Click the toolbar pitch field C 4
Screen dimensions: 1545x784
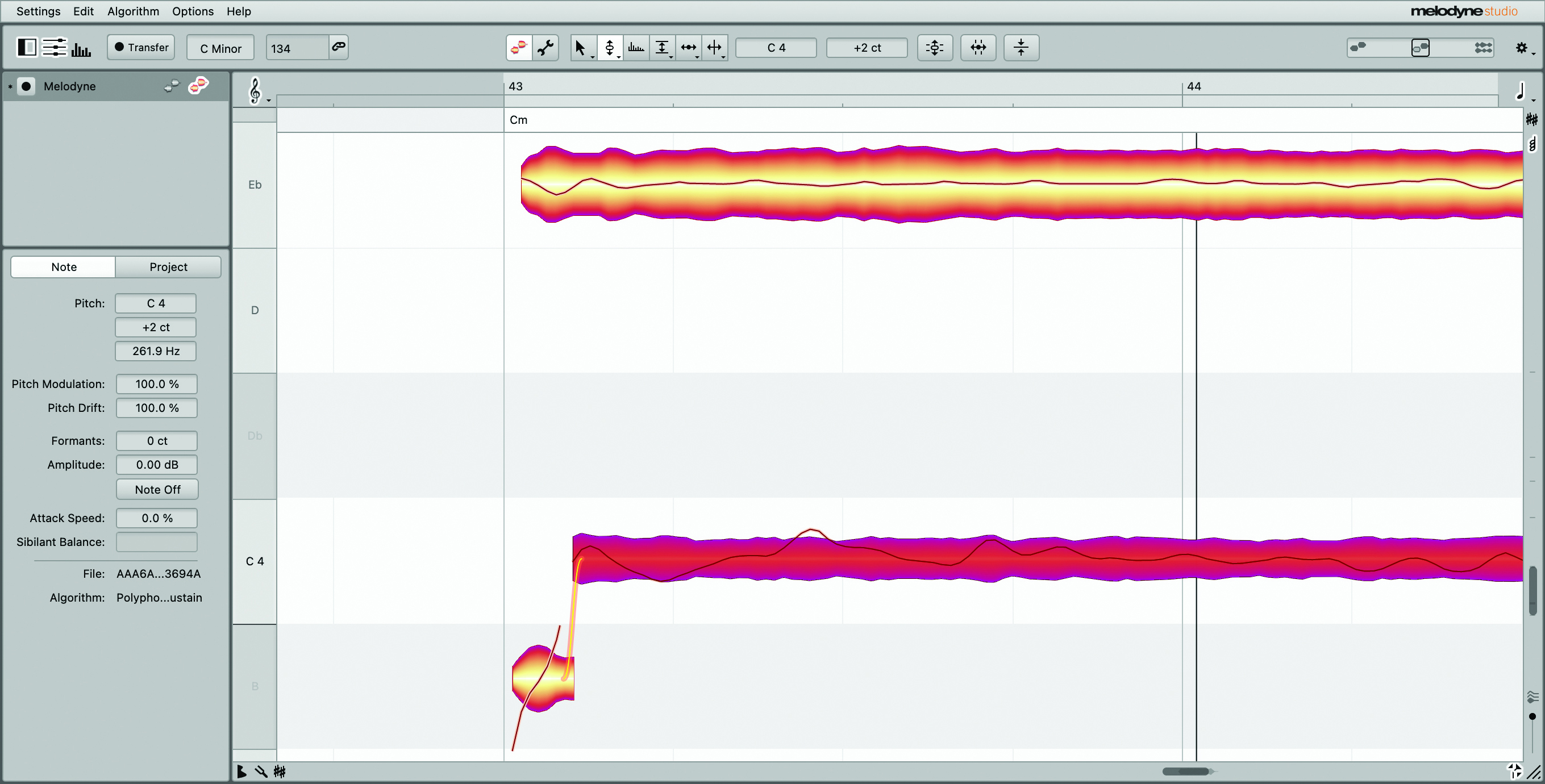(776, 47)
